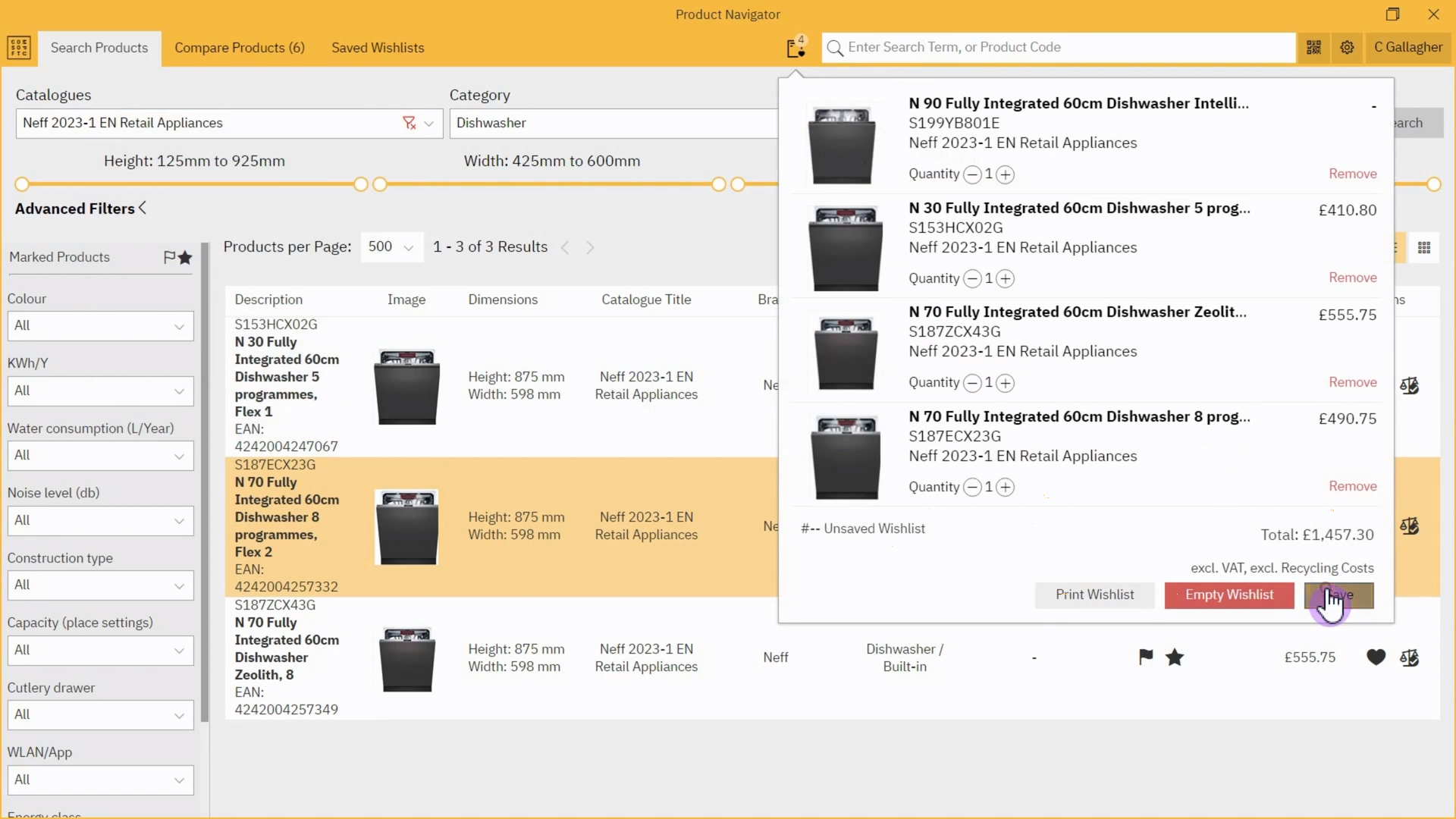Toggle wishlist heart on S187ZCX43G row

point(1376,657)
